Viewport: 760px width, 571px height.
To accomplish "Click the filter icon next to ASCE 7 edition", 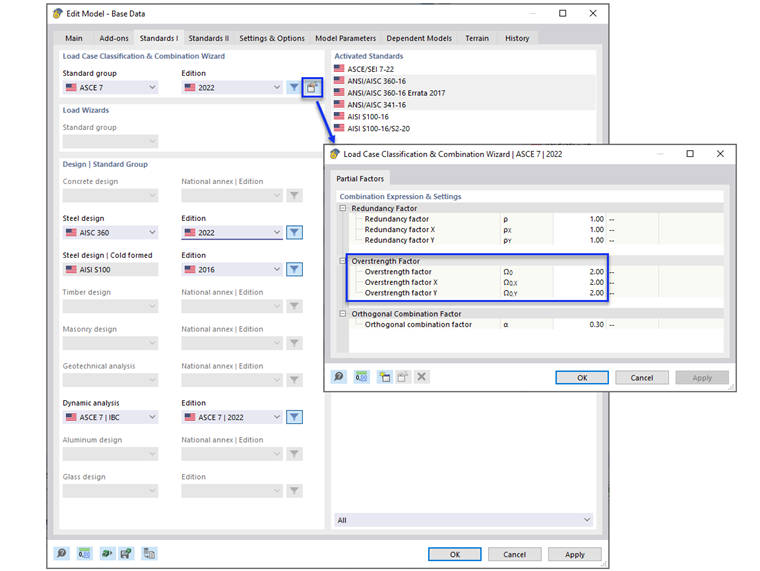I will tap(294, 88).
